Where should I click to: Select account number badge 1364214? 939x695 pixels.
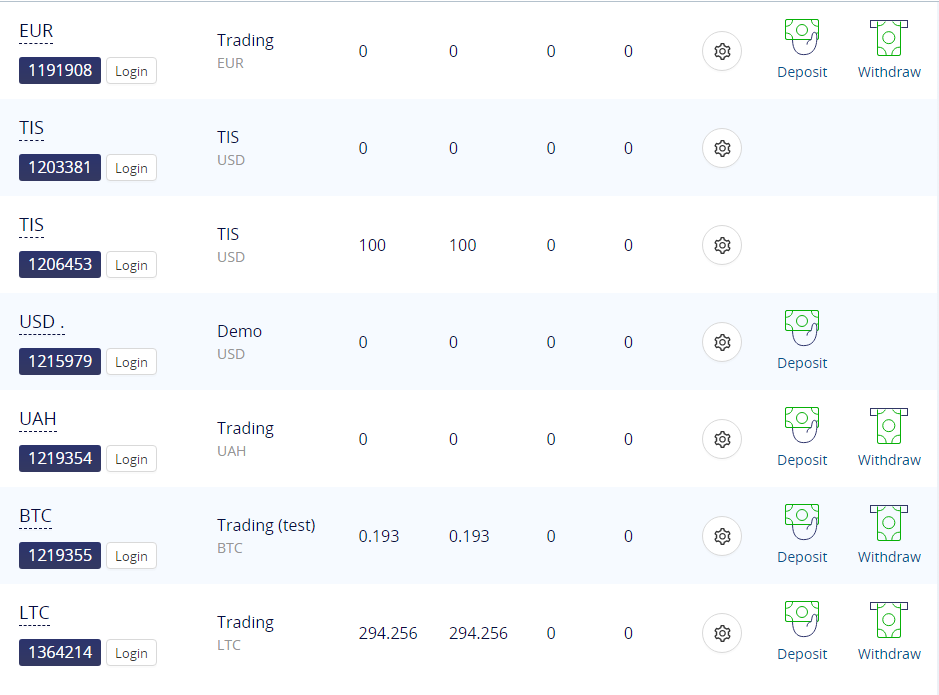60,652
